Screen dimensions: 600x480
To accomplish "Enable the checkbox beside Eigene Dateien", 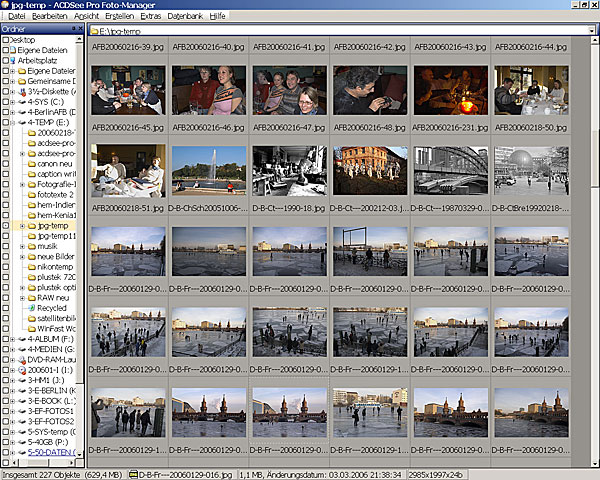I will pyautogui.click(x=4, y=50).
